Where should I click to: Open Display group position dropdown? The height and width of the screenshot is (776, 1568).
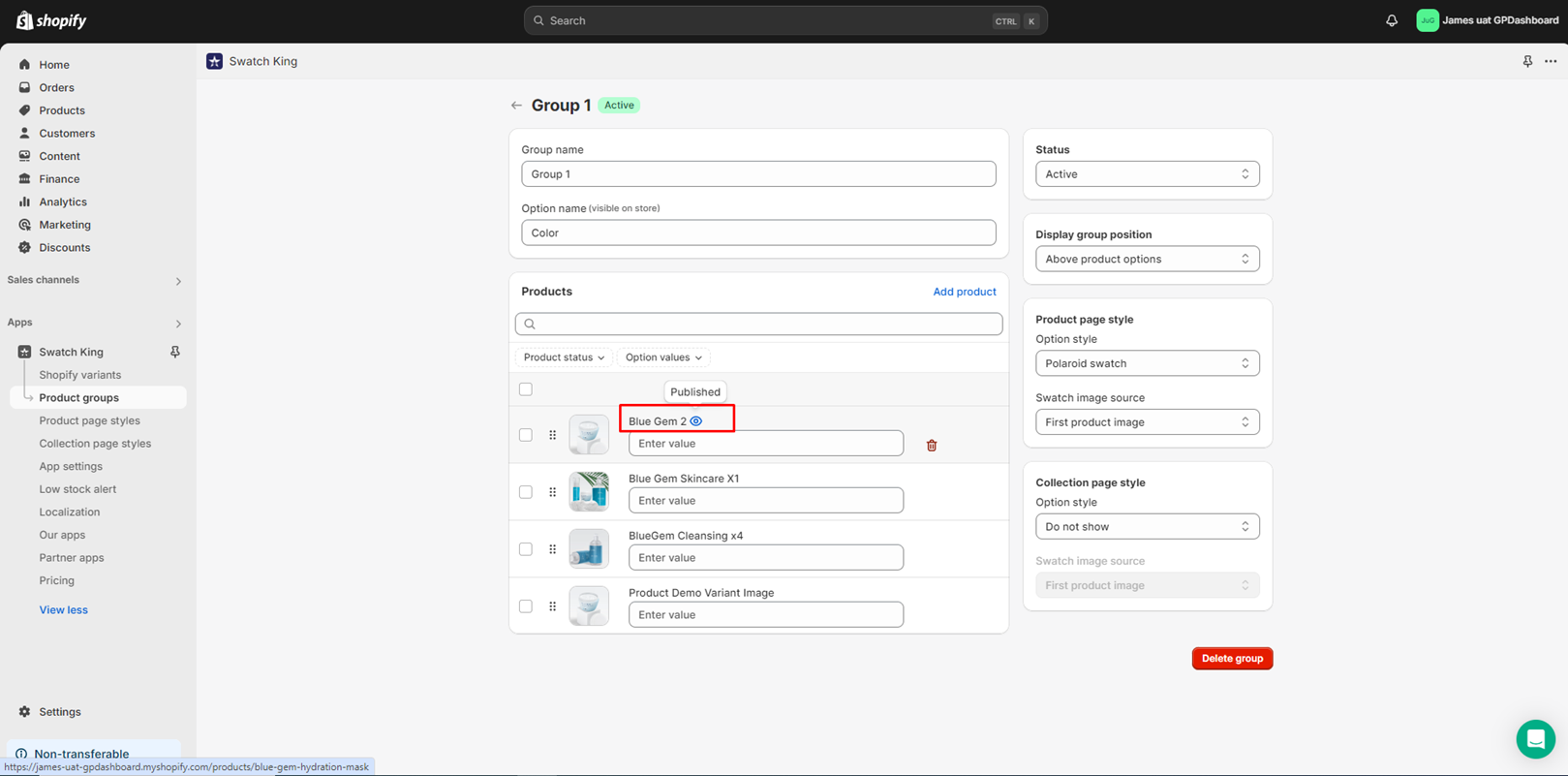(x=1148, y=259)
